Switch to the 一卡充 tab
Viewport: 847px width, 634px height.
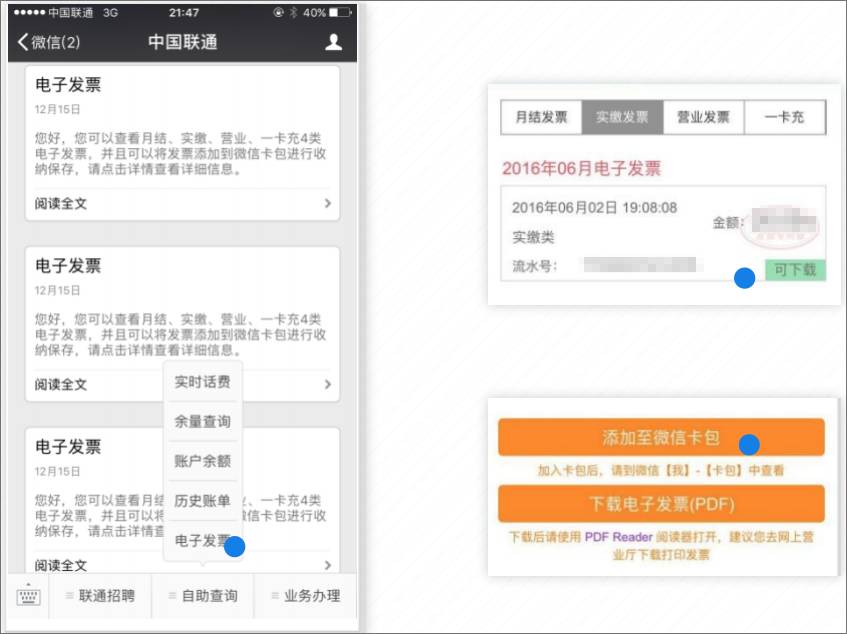tap(785, 117)
